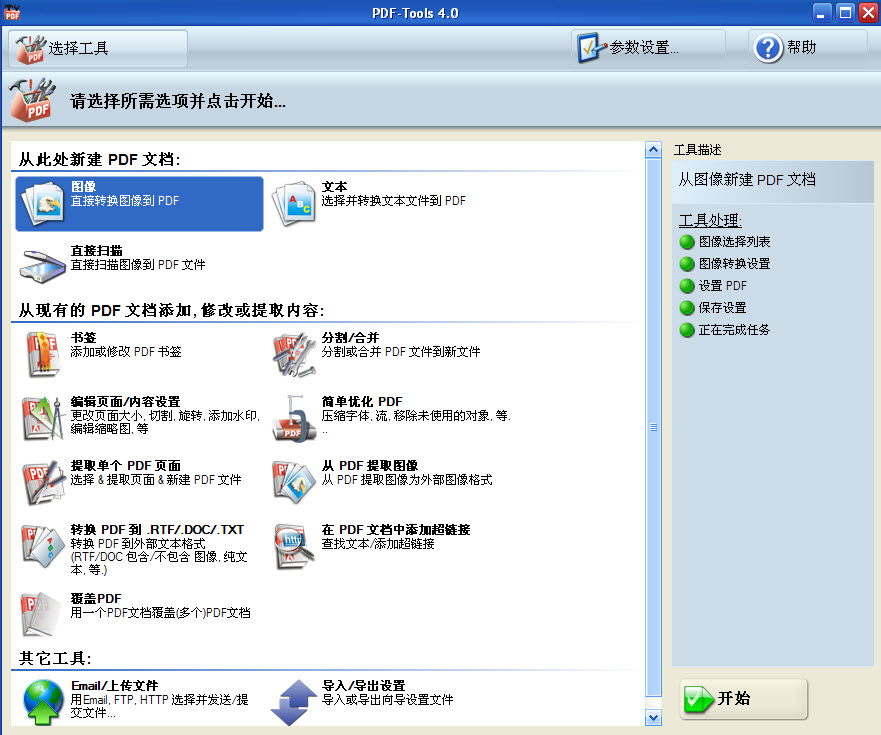Viewport: 881px width, 735px height.
Task: Close the PDF-Tools 4.0 window
Action: click(868, 12)
